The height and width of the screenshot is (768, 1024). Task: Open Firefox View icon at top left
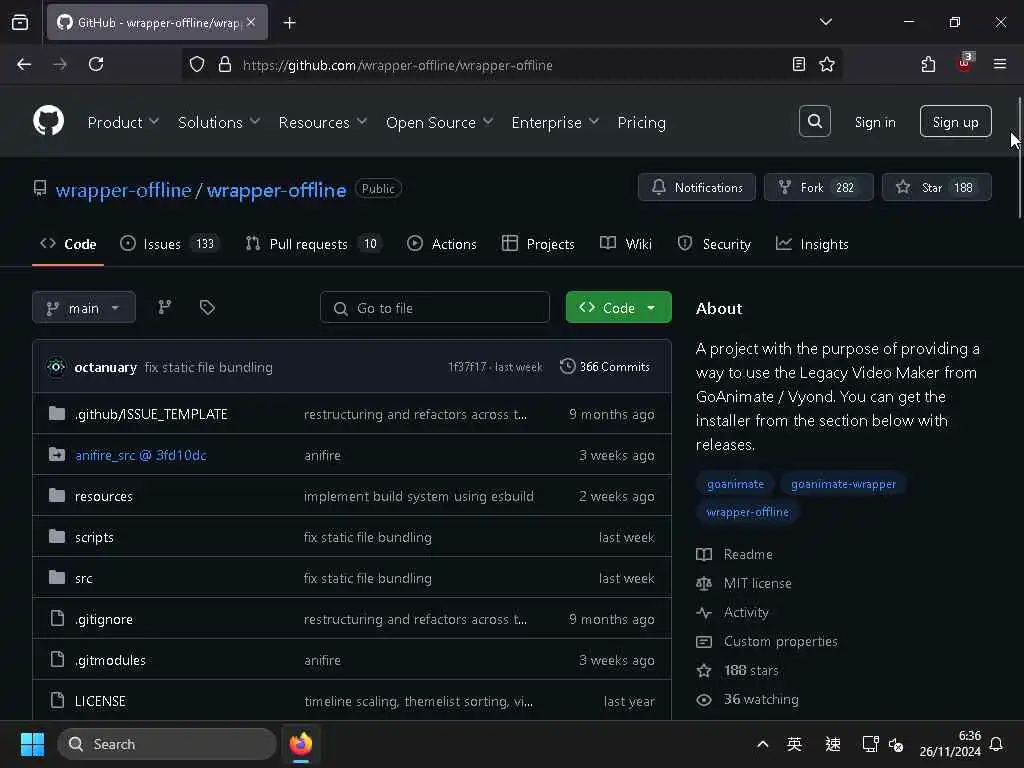pos(20,22)
